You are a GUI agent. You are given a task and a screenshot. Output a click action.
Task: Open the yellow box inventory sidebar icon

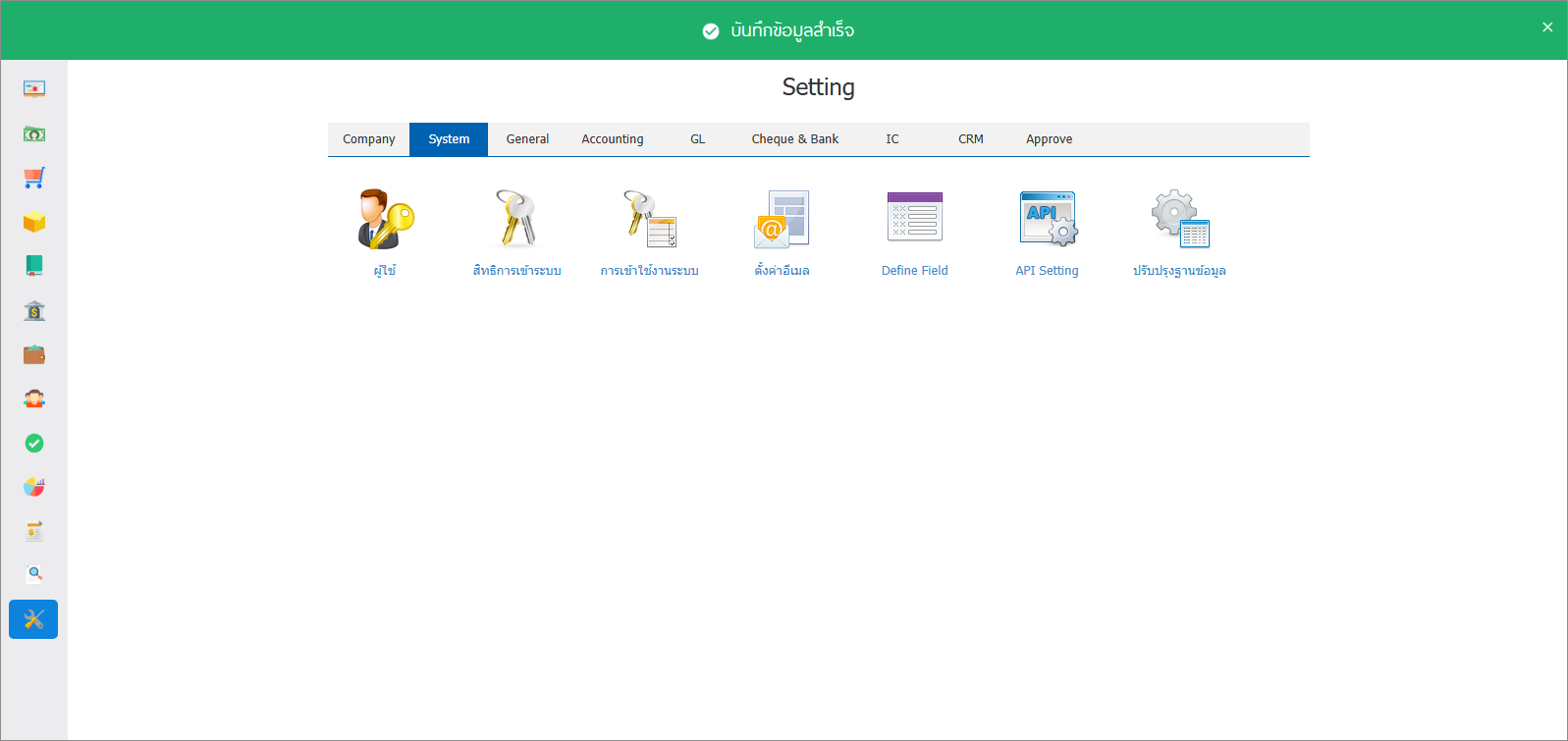[x=34, y=223]
